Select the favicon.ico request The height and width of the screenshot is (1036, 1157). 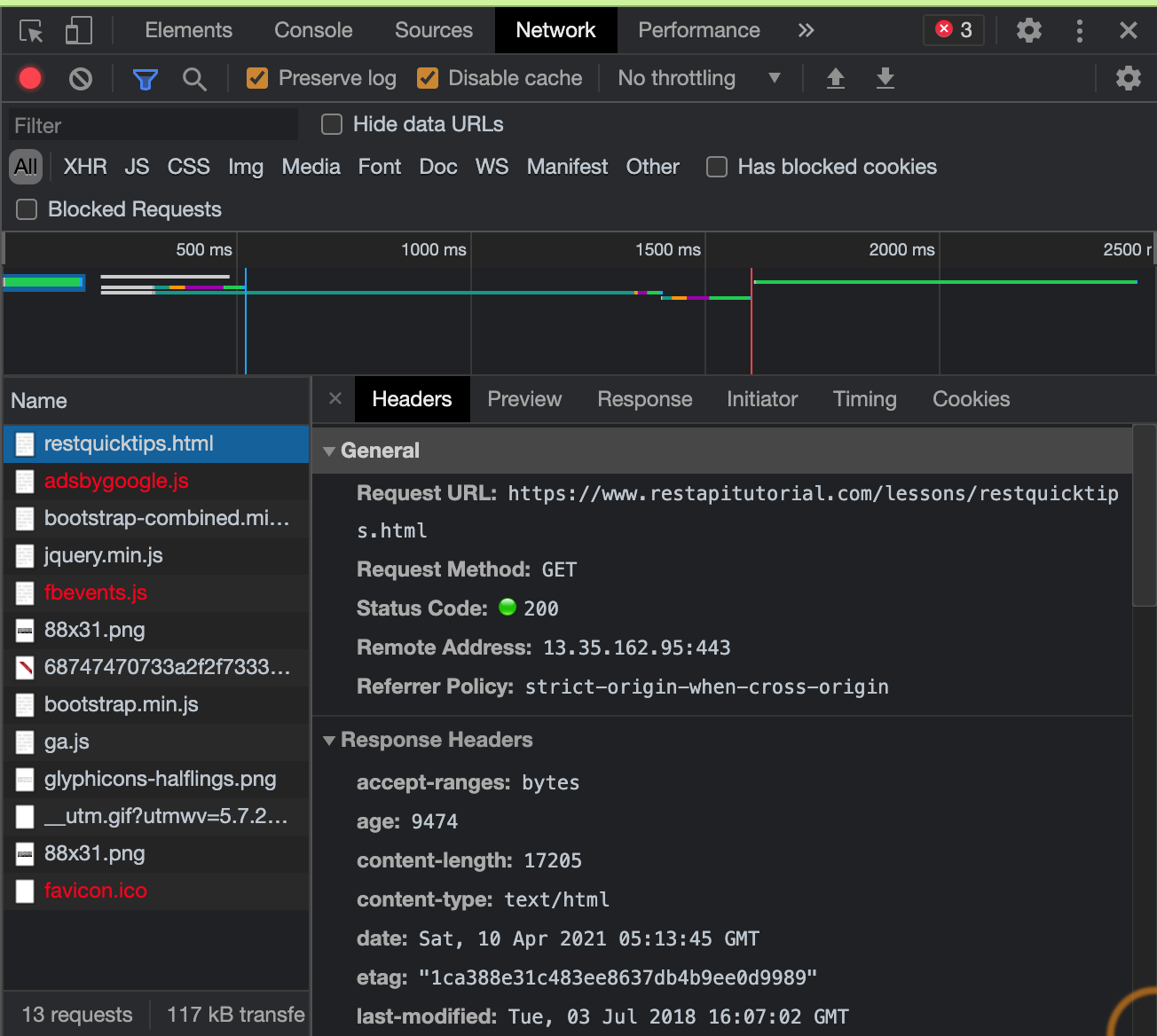pyautogui.click(x=156, y=891)
